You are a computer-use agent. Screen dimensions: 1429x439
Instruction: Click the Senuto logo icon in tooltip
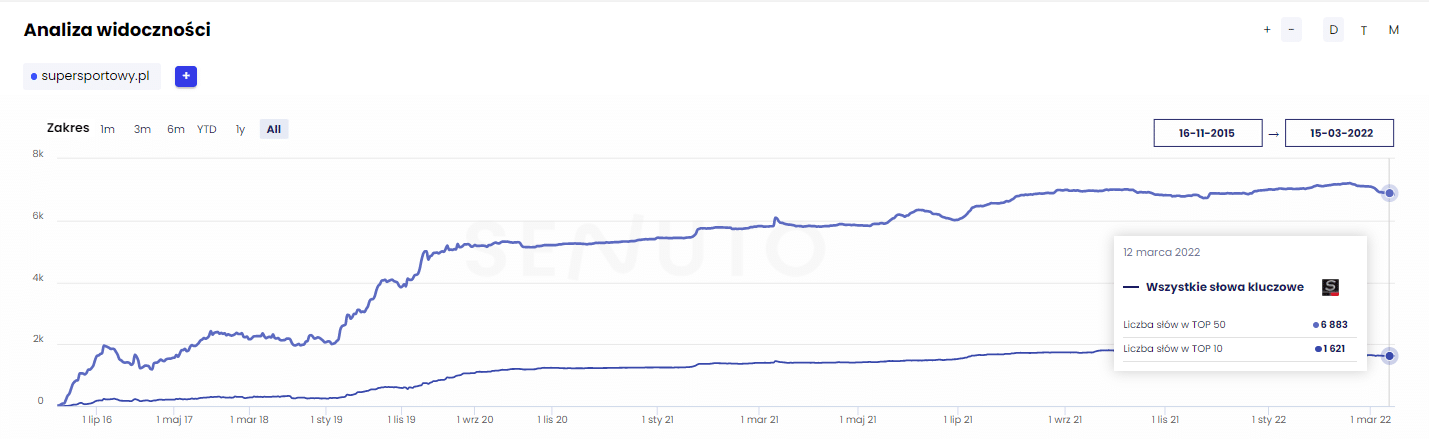1330,287
